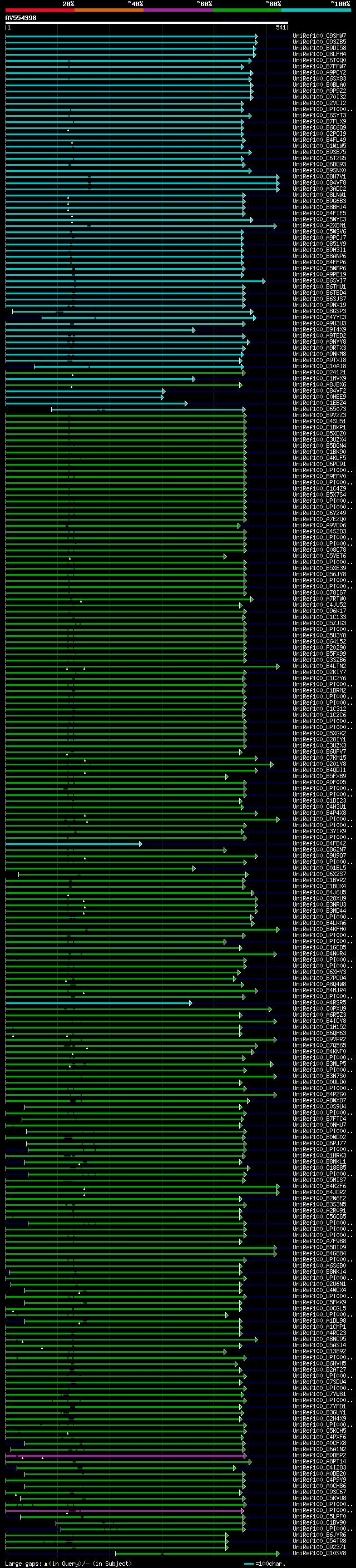Select the UniRef100_A4RSR5 label
356x1568 pixels.
[x=319, y=1002]
